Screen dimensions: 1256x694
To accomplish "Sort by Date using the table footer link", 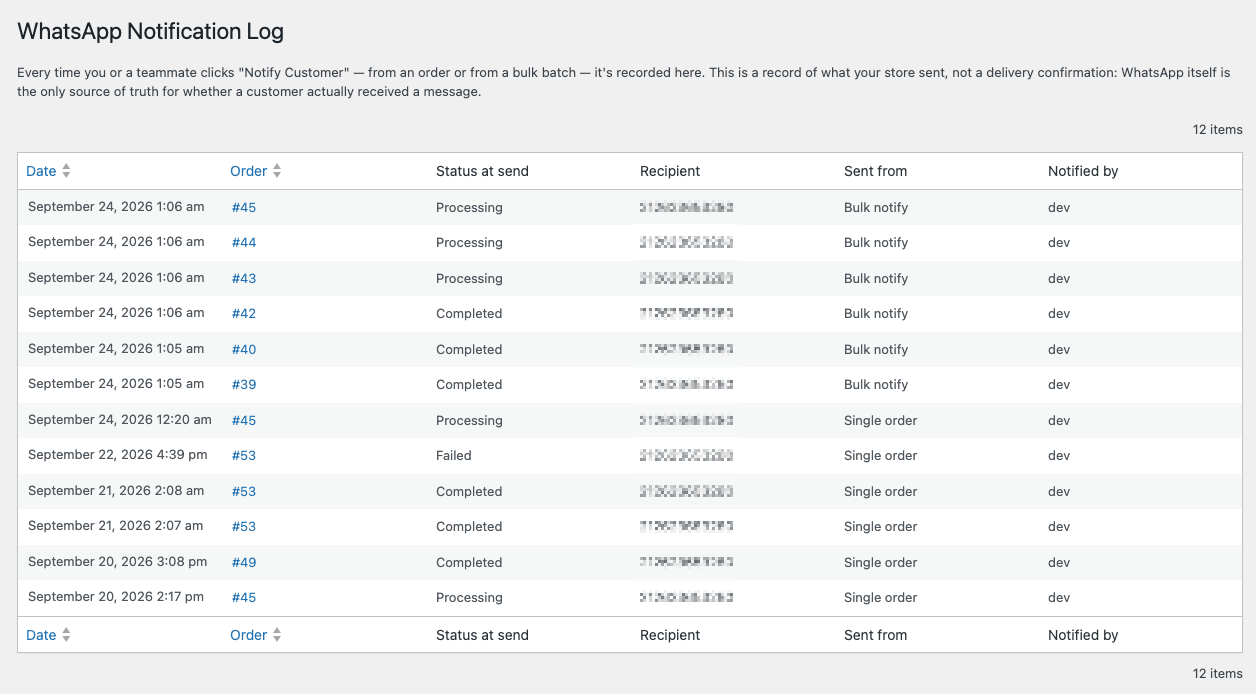I will [x=41, y=635].
